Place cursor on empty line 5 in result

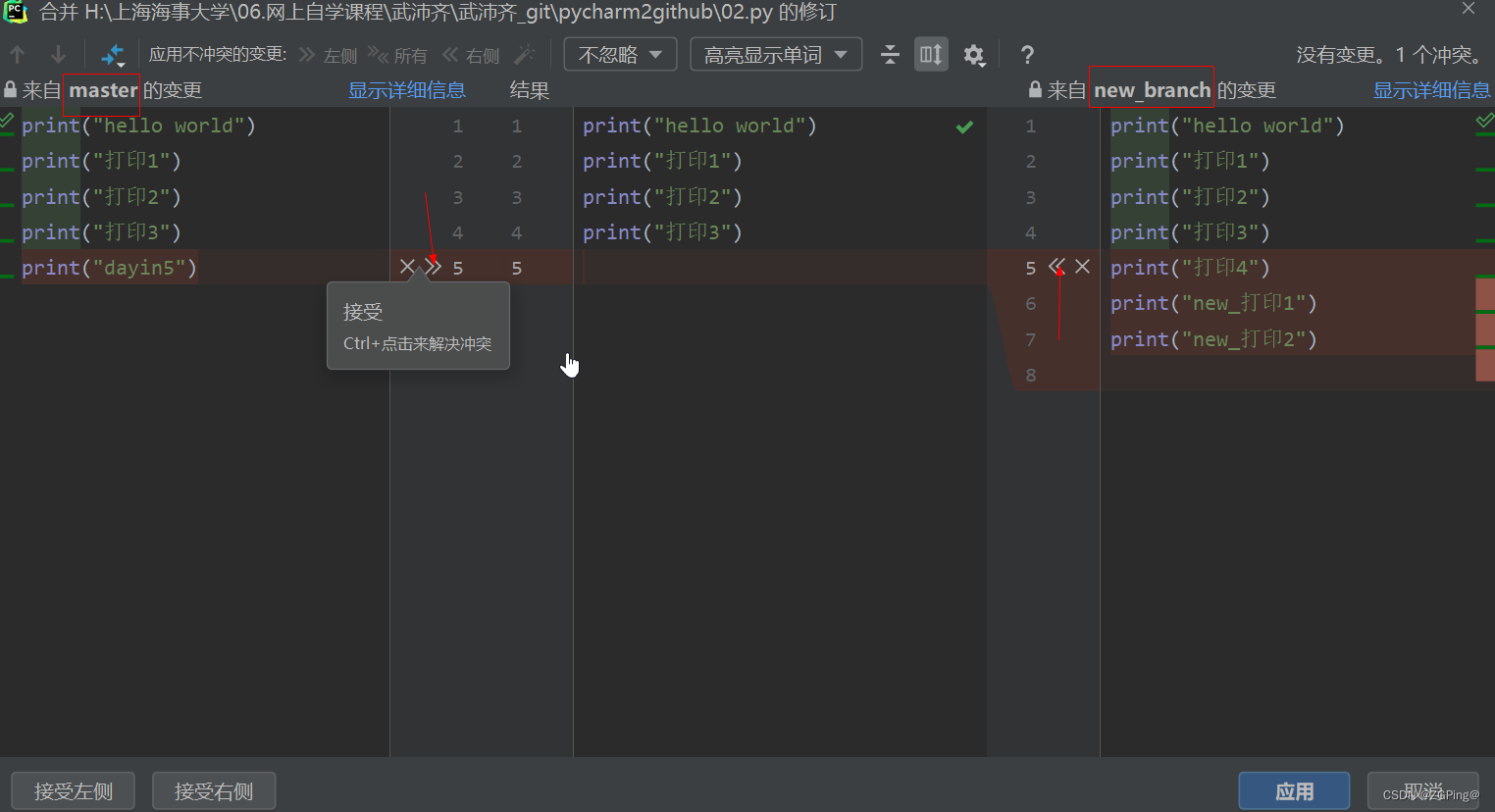click(x=780, y=268)
